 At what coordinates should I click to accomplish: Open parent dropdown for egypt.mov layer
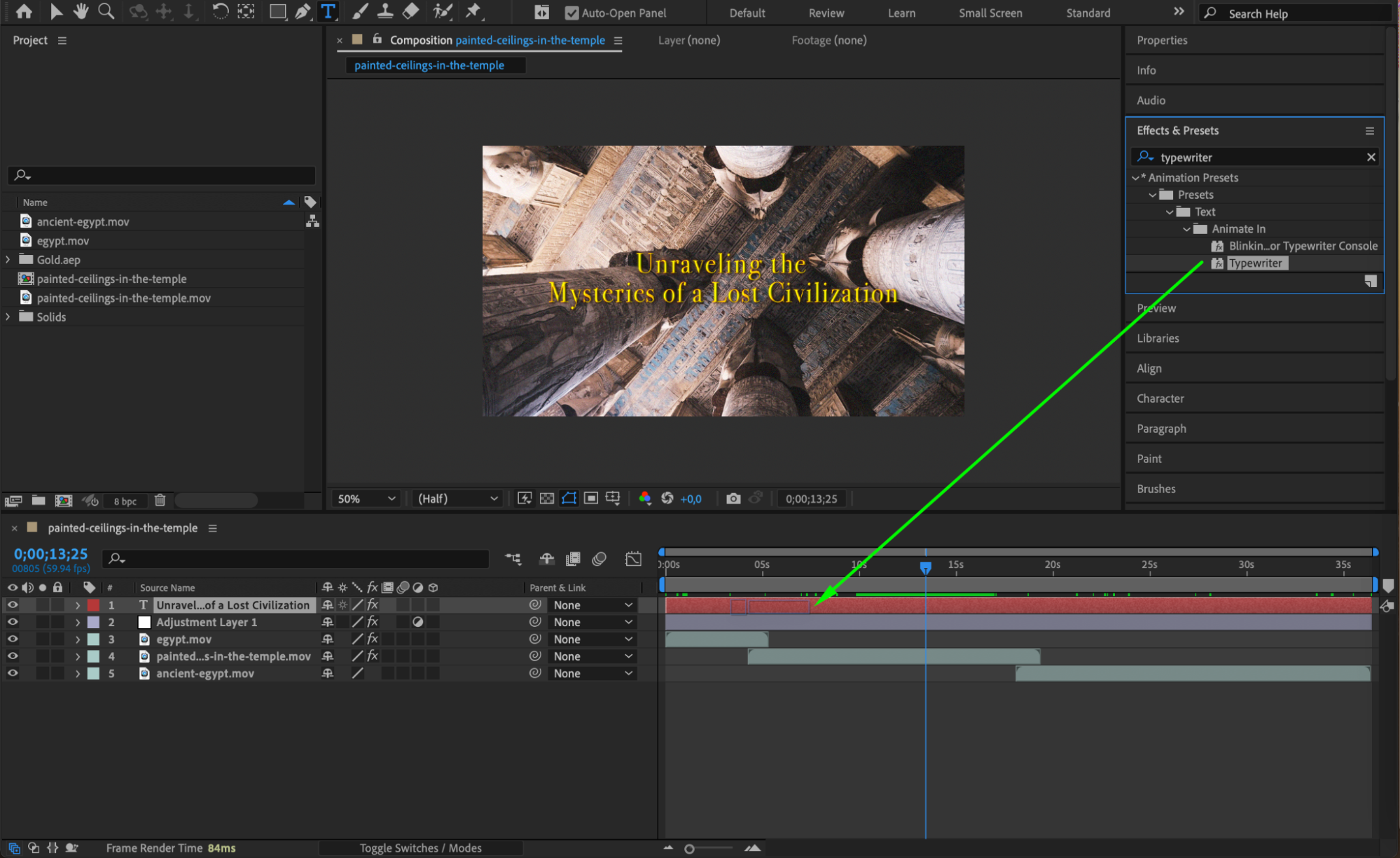click(592, 639)
